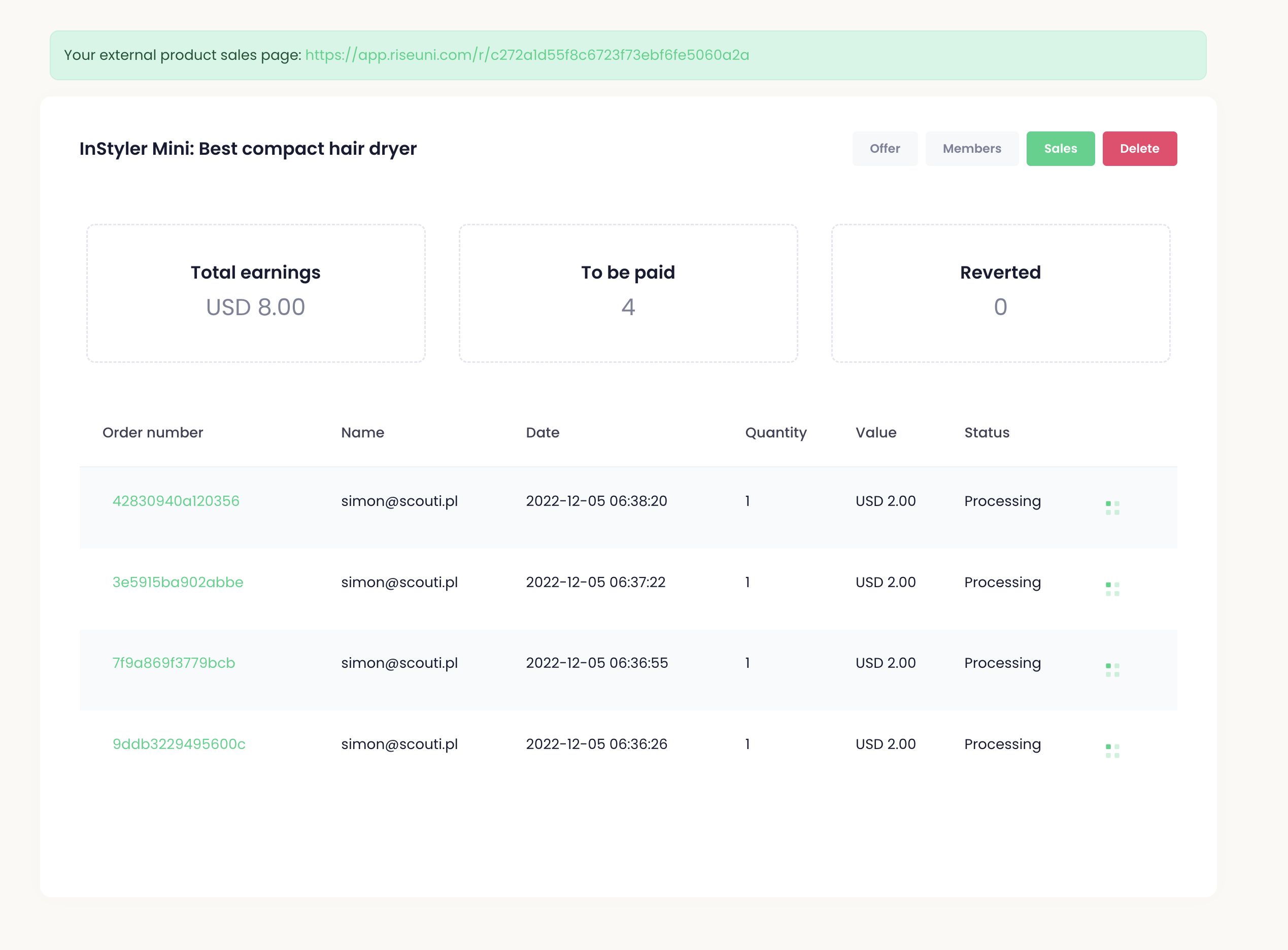
Task: Open actions menu icon for order 7f9a869f3779bcb
Action: (1112, 670)
